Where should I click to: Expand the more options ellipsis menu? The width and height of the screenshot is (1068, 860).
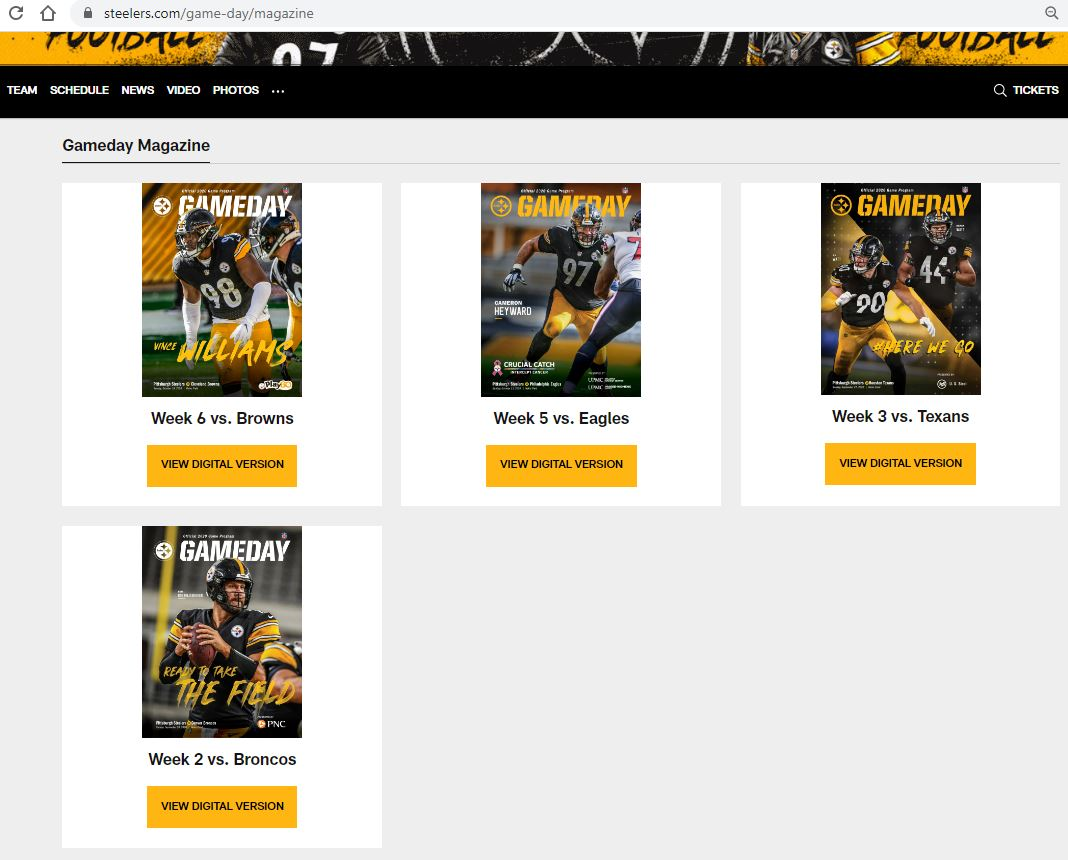tap(278, 91)
